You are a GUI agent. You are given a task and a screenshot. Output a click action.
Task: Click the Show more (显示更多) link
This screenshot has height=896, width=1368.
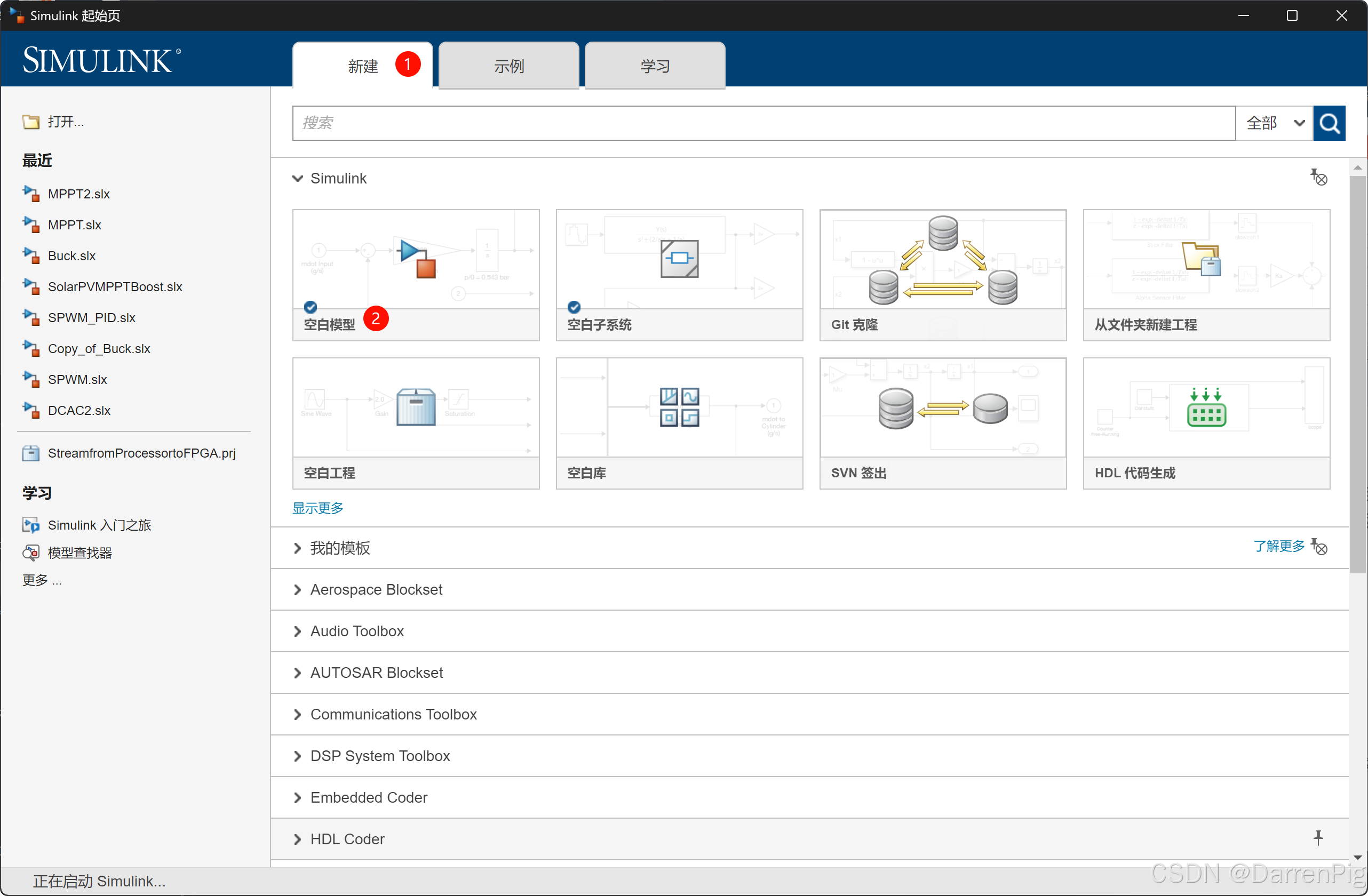pyautogui.click(x=318, y=508)
